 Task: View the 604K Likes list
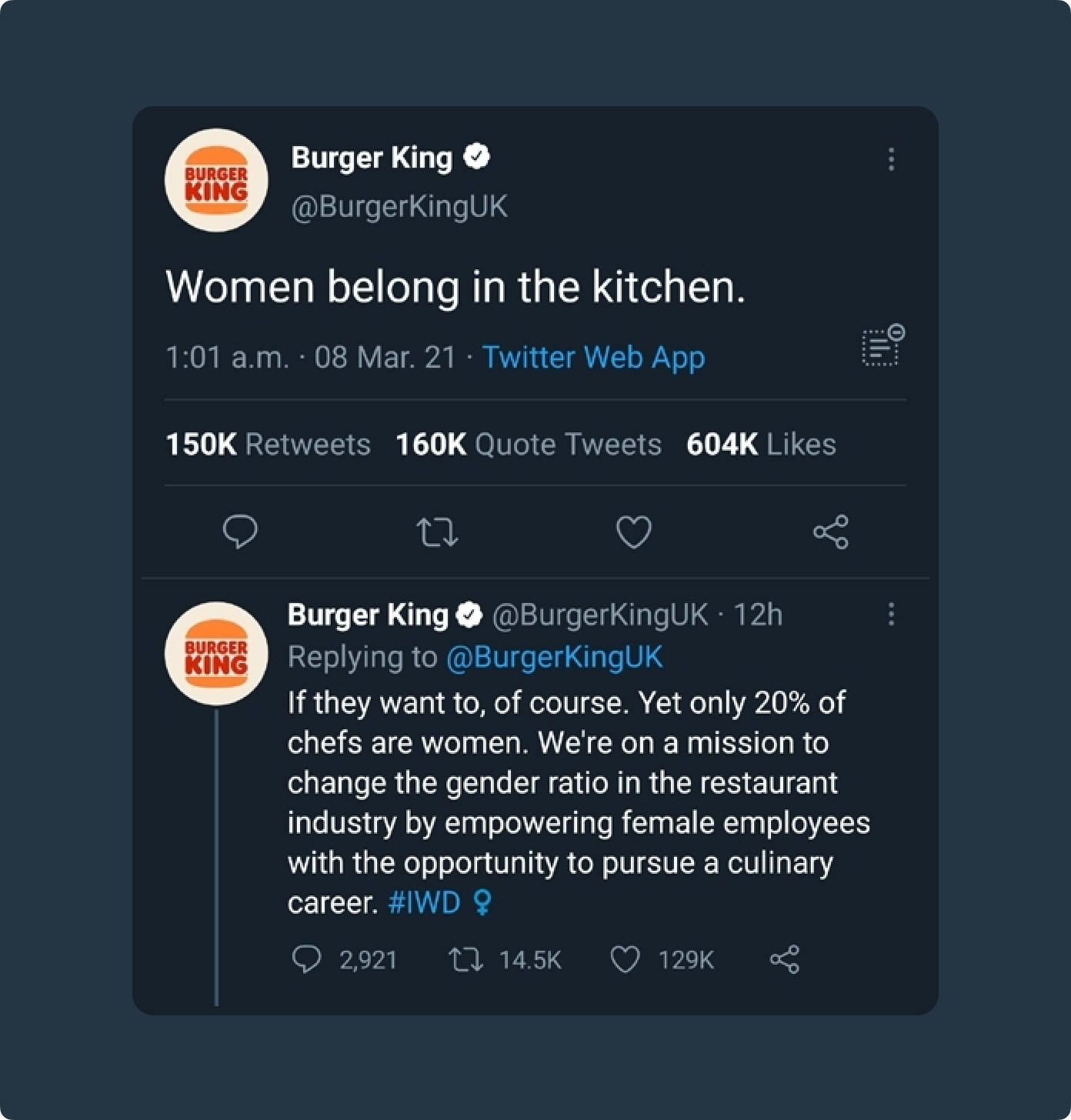760,444
